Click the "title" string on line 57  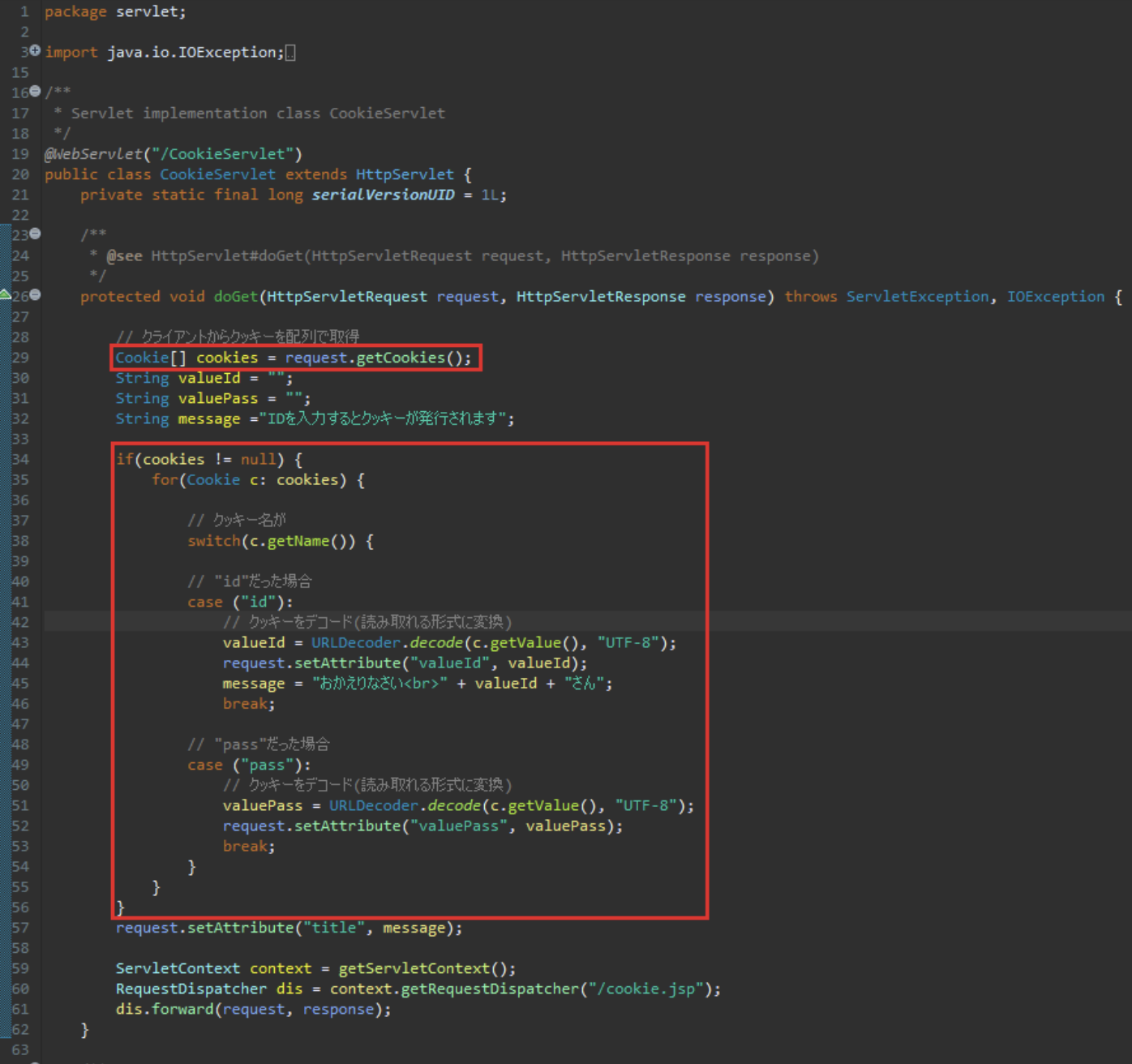pyautogui.click(x=333, y=928)
